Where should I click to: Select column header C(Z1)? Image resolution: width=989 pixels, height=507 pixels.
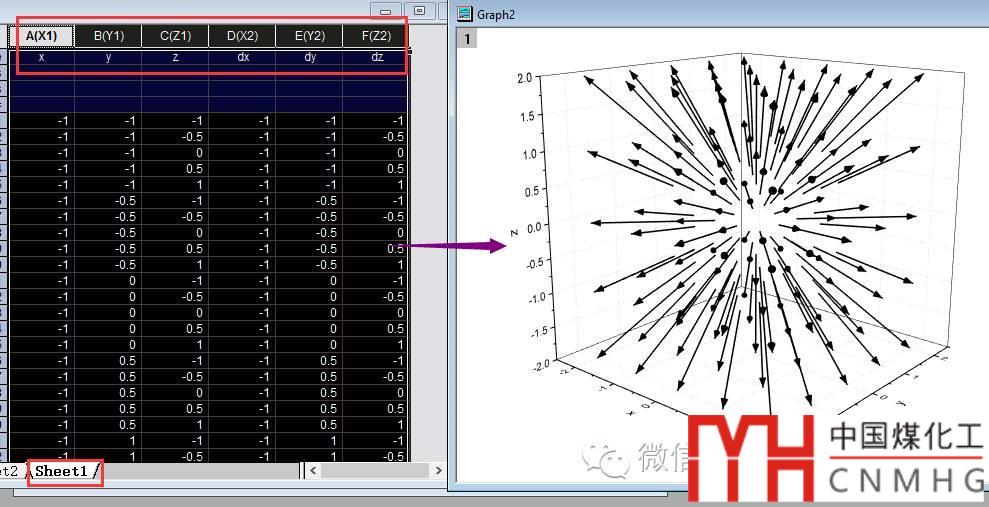[175, 36]
